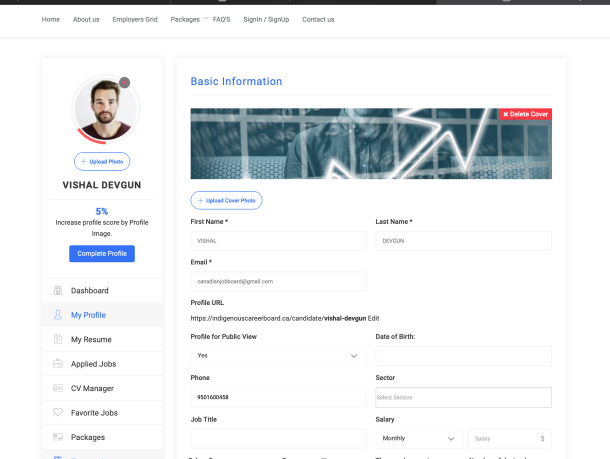Viewport: 610px width, 459px height.
Task: Expand Profile for Public View dropdown
Action: 278,356
